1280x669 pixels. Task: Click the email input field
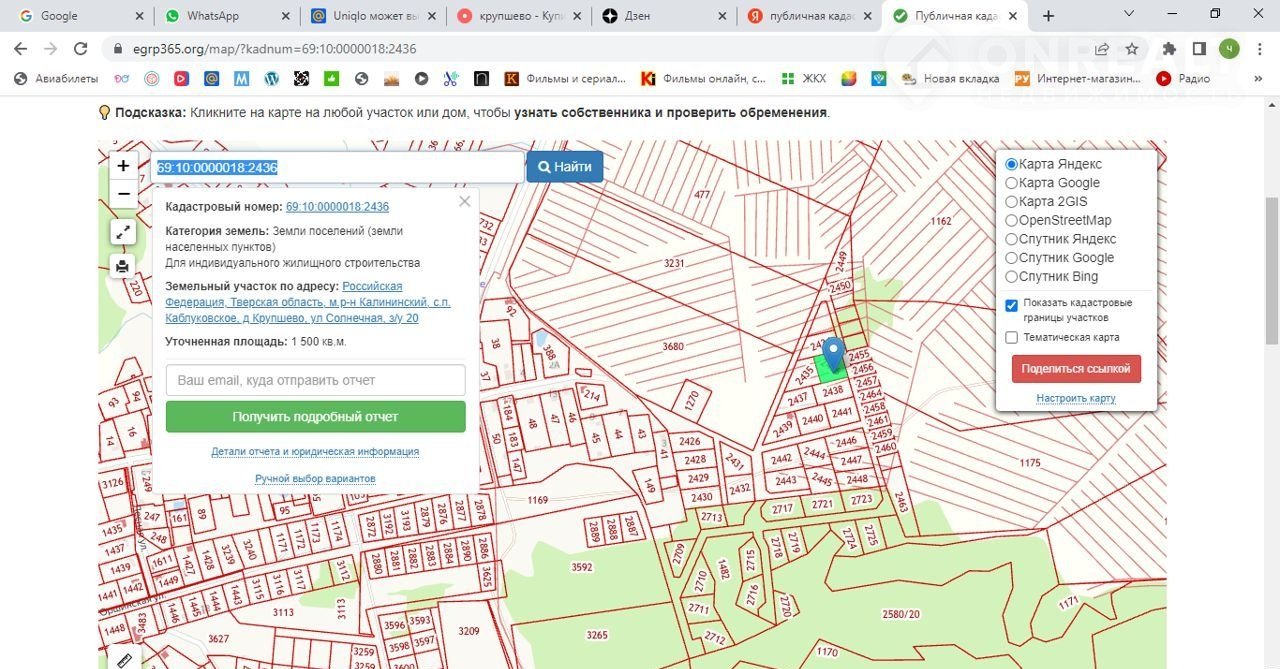point(315,380)
